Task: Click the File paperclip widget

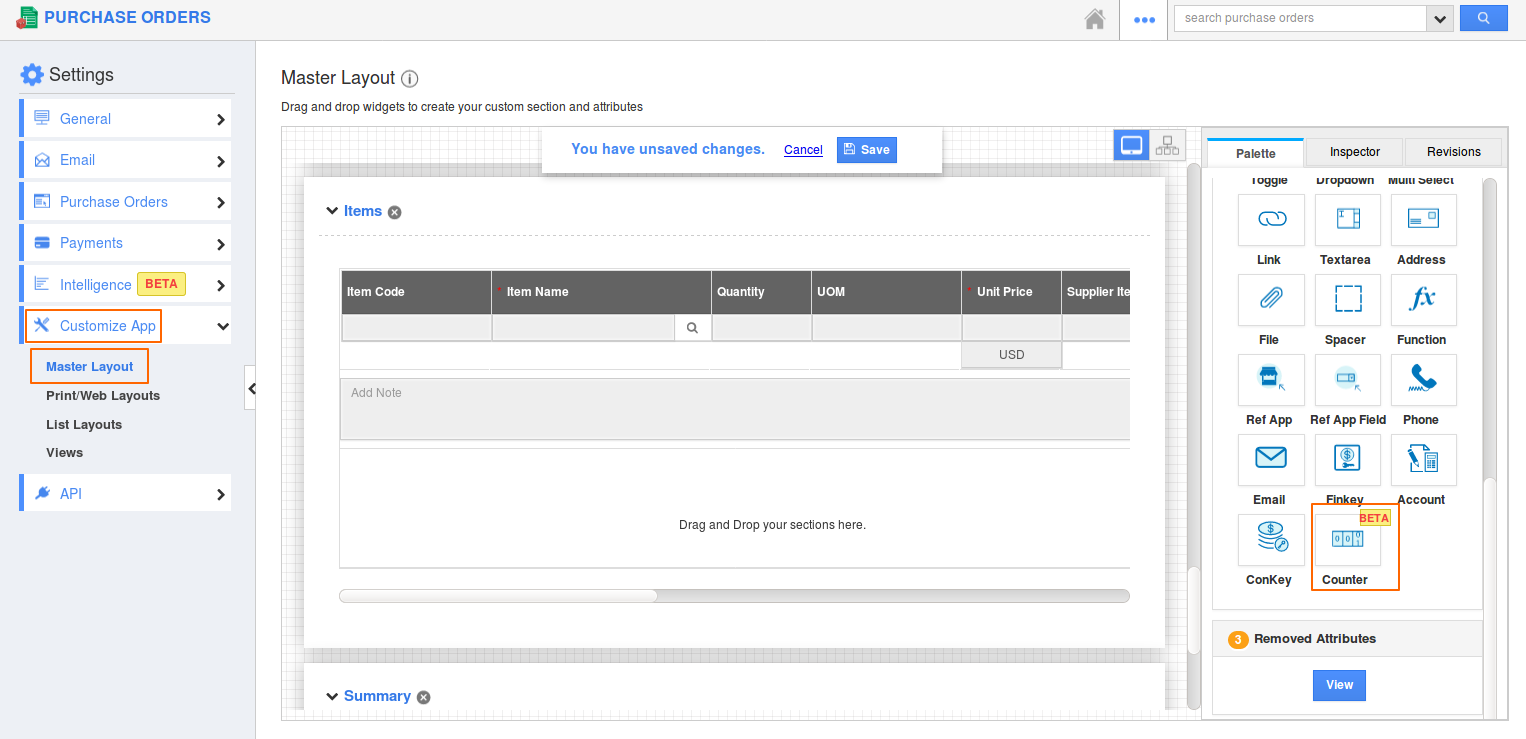Action: pyautogui.click(x=1270, y=300)
